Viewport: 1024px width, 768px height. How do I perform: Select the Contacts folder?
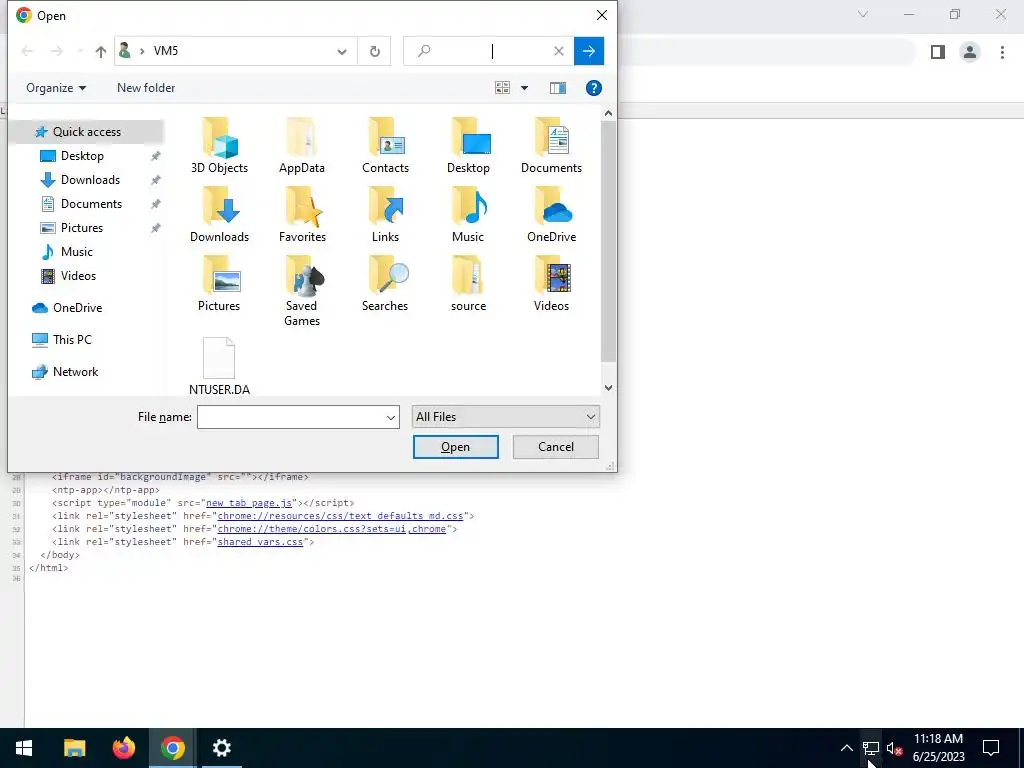[x=385, y=146]
